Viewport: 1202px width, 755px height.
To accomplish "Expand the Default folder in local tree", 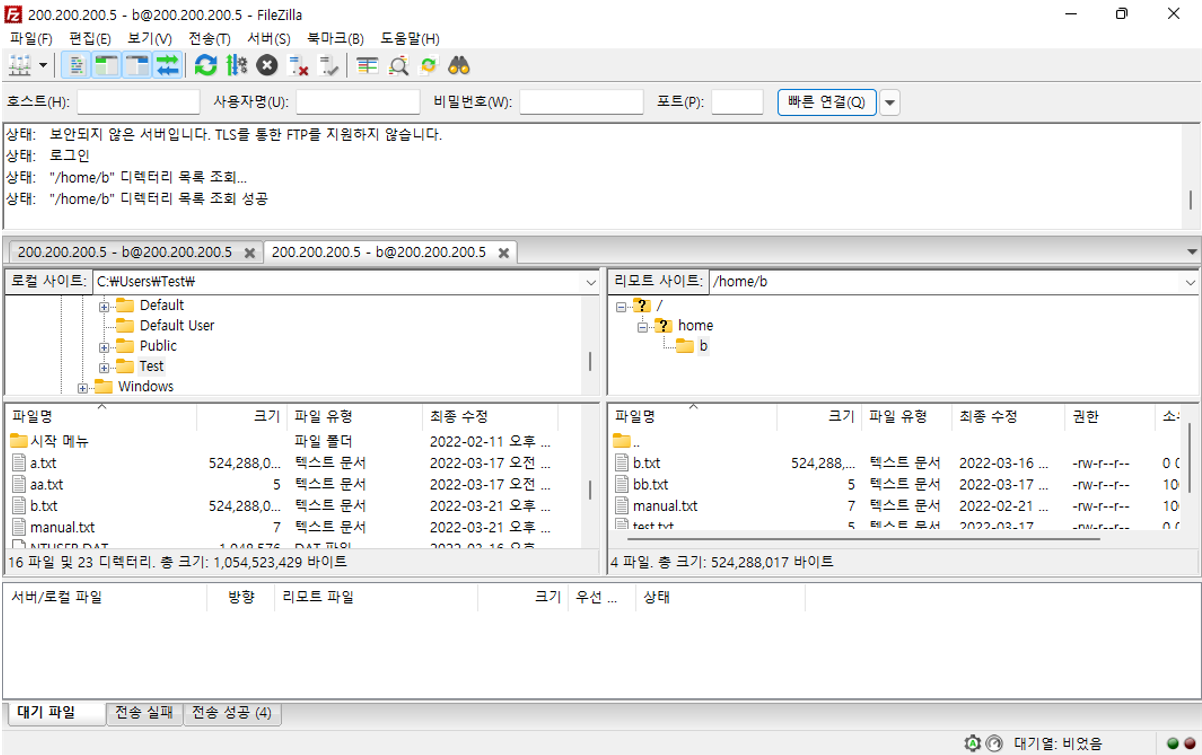I will pyautogui.click(x=104, y=306).
